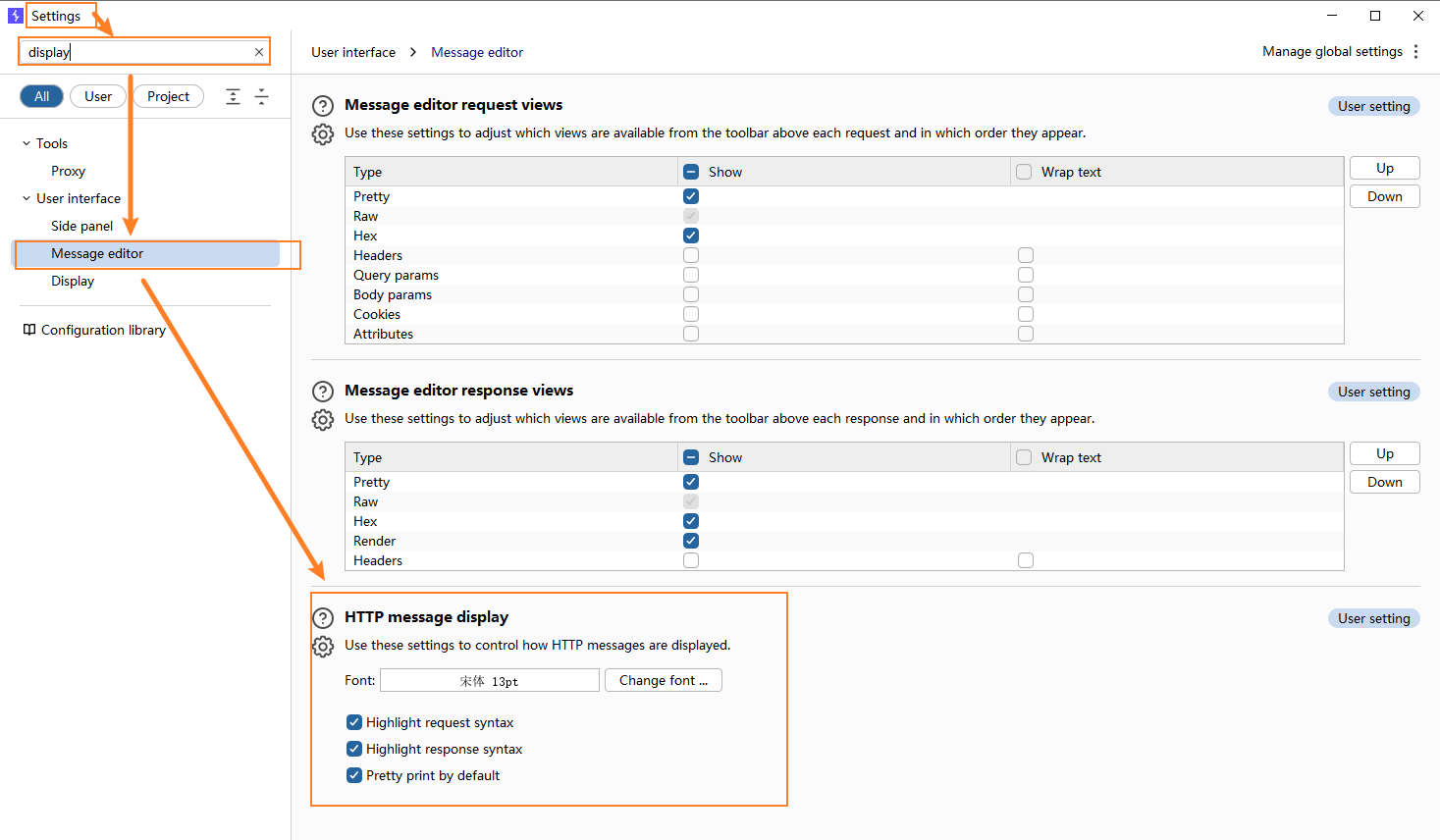
Task: Switch to the User settings filter
Action: click(x=98, y=96)
